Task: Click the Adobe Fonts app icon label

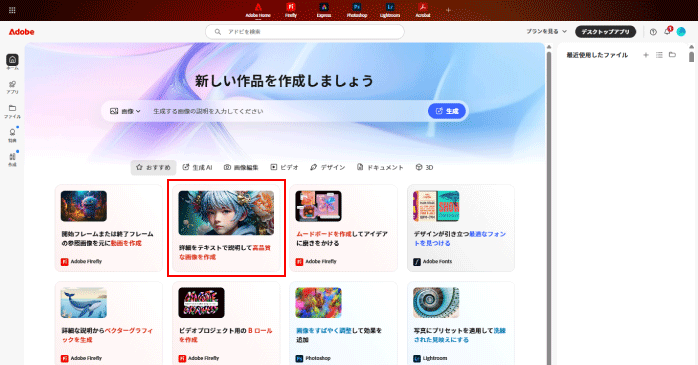Action: (x=433, y=262)
